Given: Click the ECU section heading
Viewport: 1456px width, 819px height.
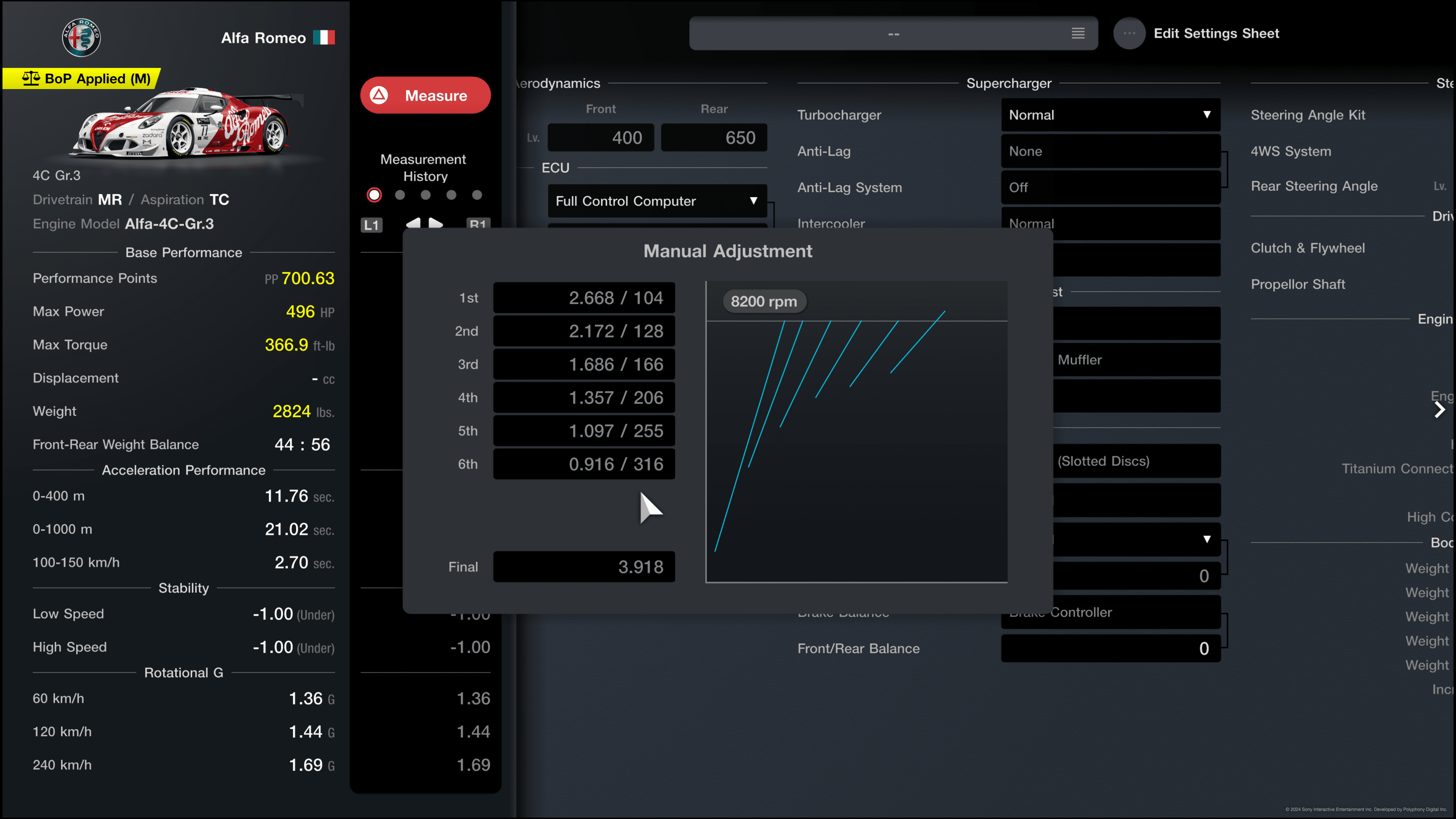Looking at the screenshot, I should [555, 168].
